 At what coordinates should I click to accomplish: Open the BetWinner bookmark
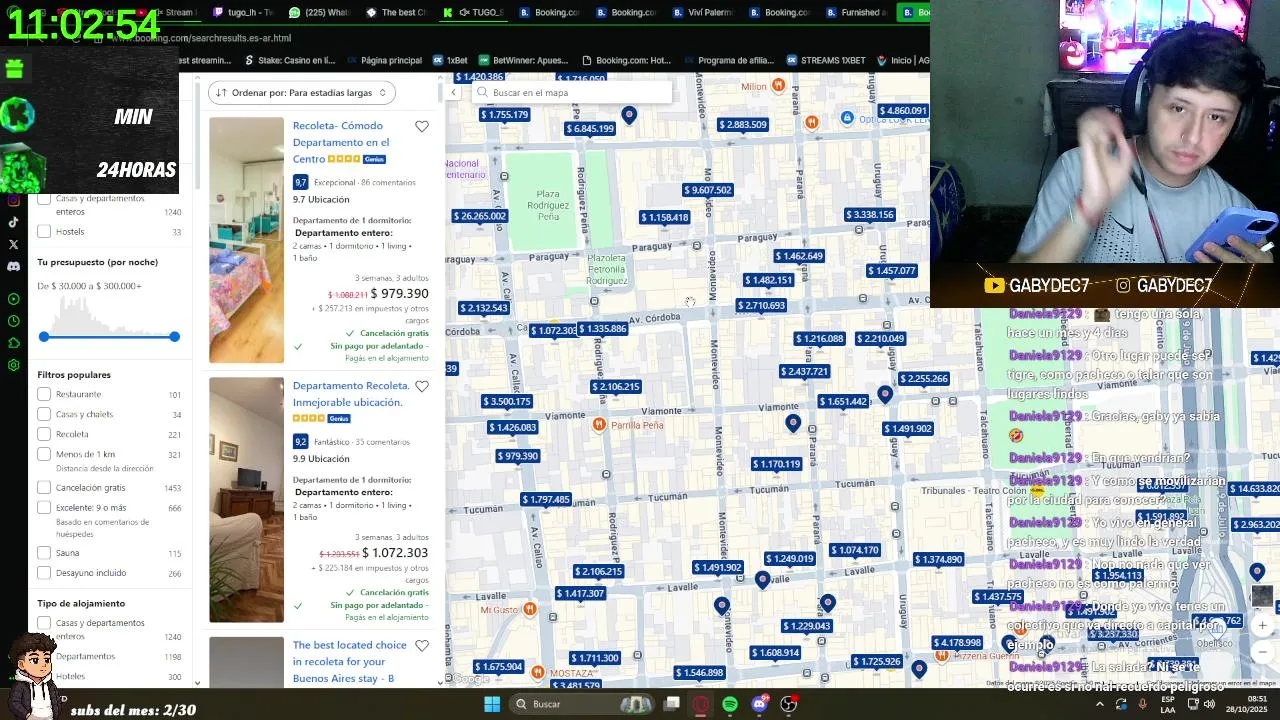[524, 60]
